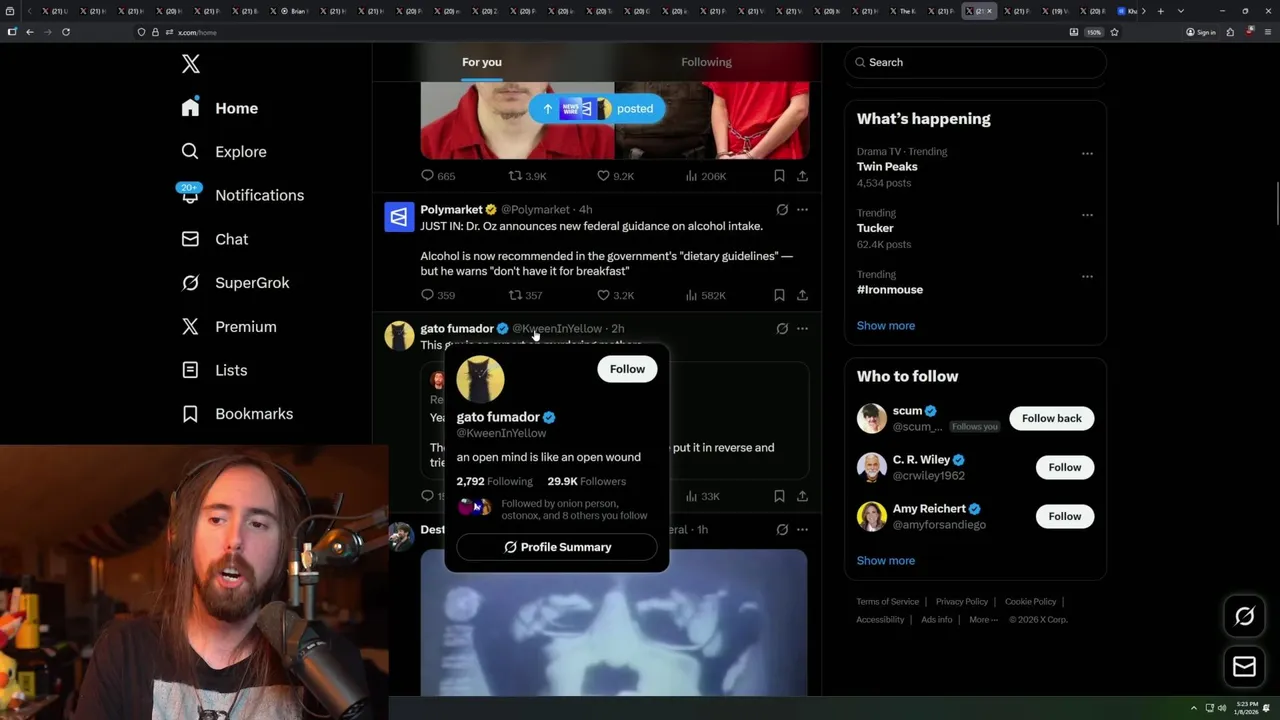Share the Polymarket post

point(802,295)
